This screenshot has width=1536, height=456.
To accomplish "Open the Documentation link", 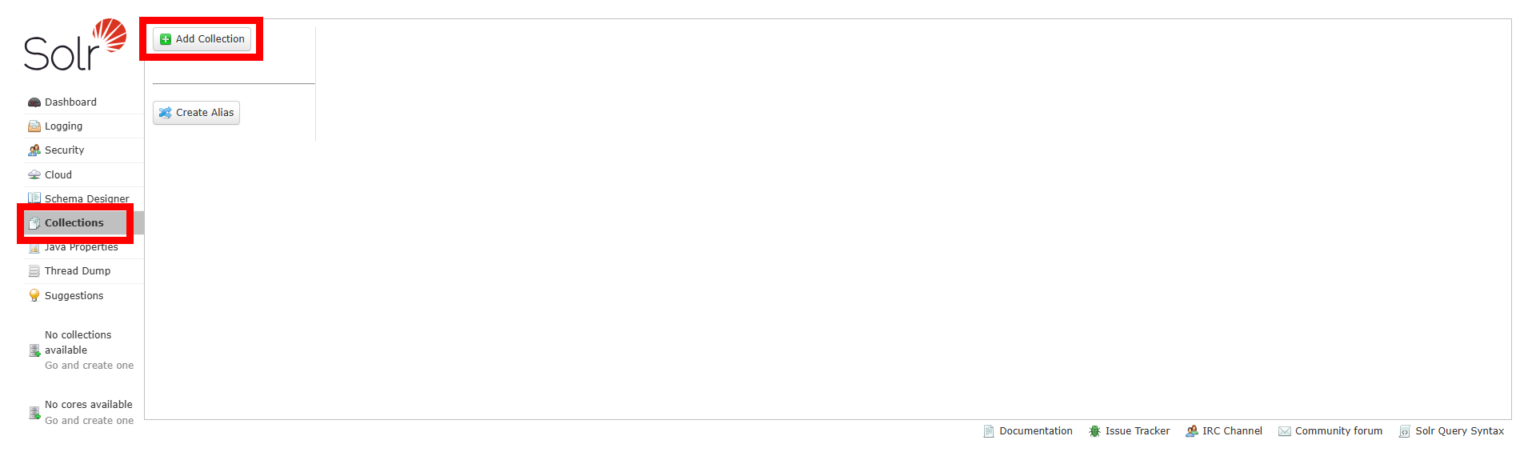I will (1035, 431).
